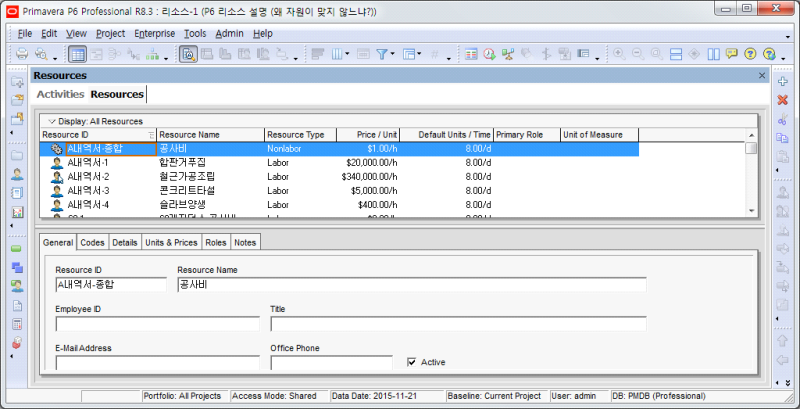Open the Tools menu

195,34
